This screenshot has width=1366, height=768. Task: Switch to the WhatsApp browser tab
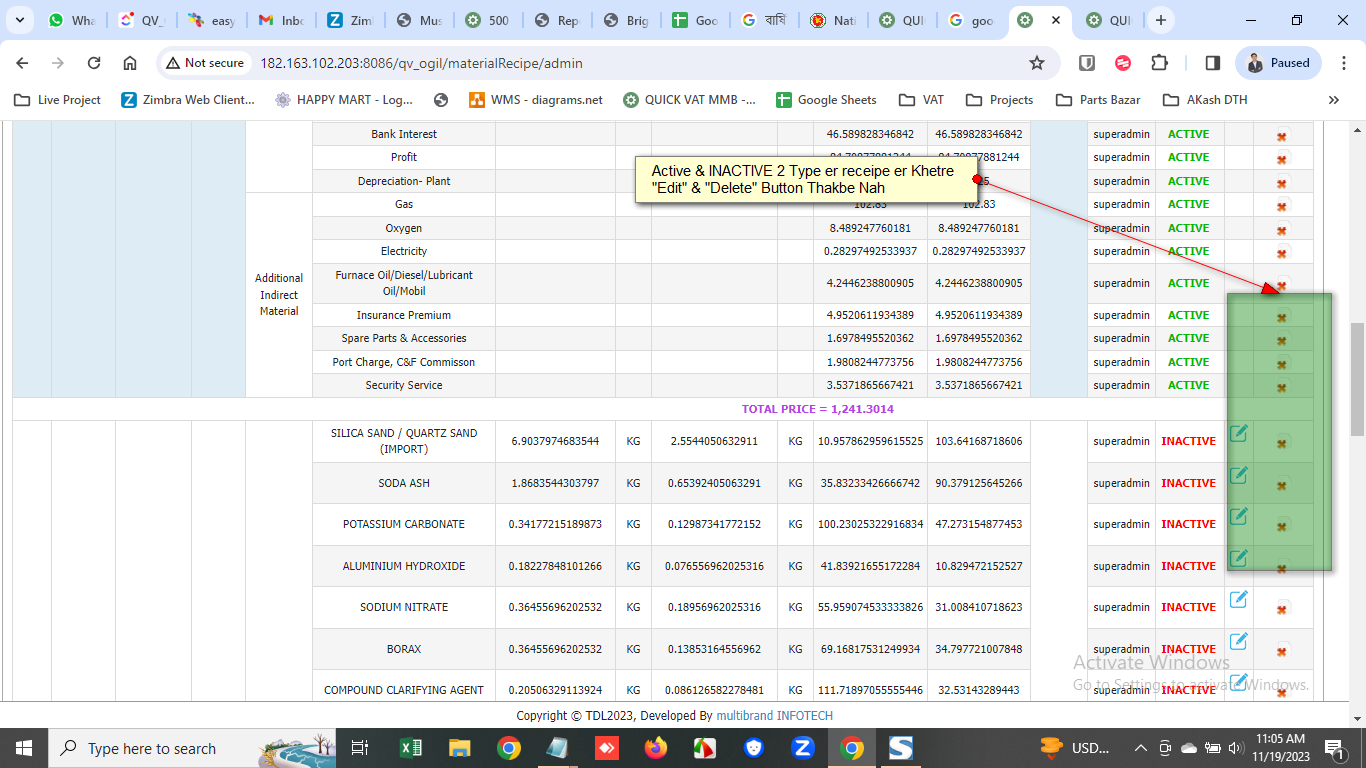(x=71, y=20)
